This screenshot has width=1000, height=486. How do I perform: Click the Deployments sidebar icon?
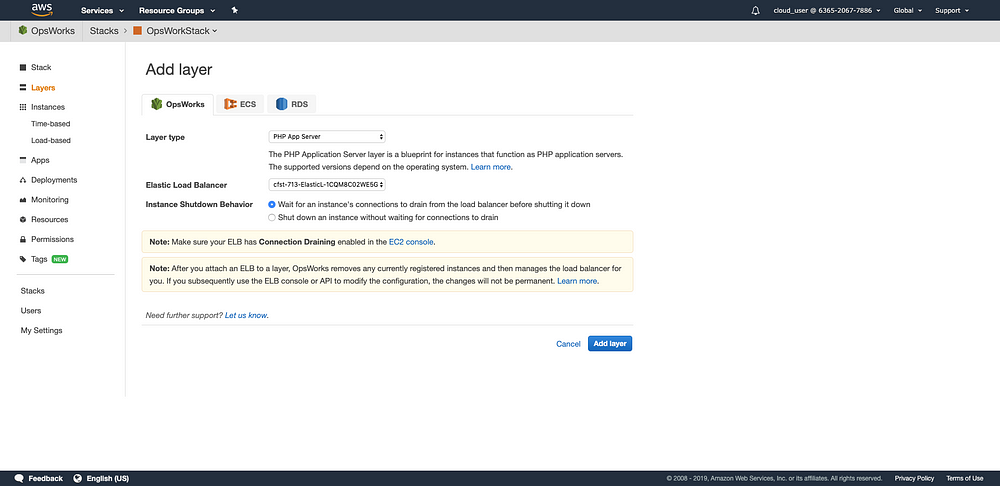(x=23, y=180)
